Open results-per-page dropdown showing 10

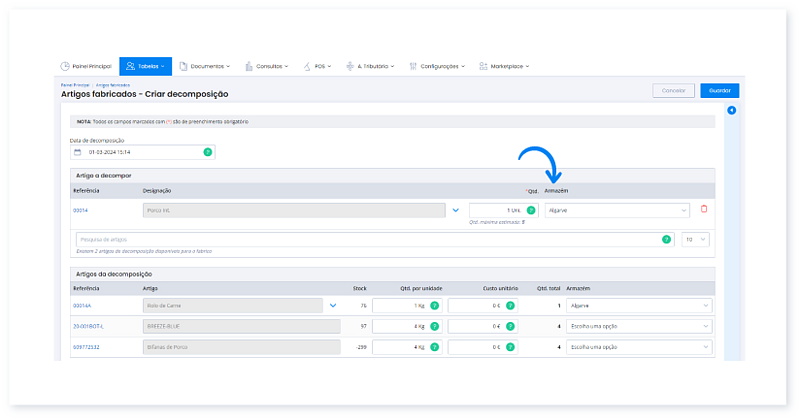pyautogui.click(x=696, y=240)
